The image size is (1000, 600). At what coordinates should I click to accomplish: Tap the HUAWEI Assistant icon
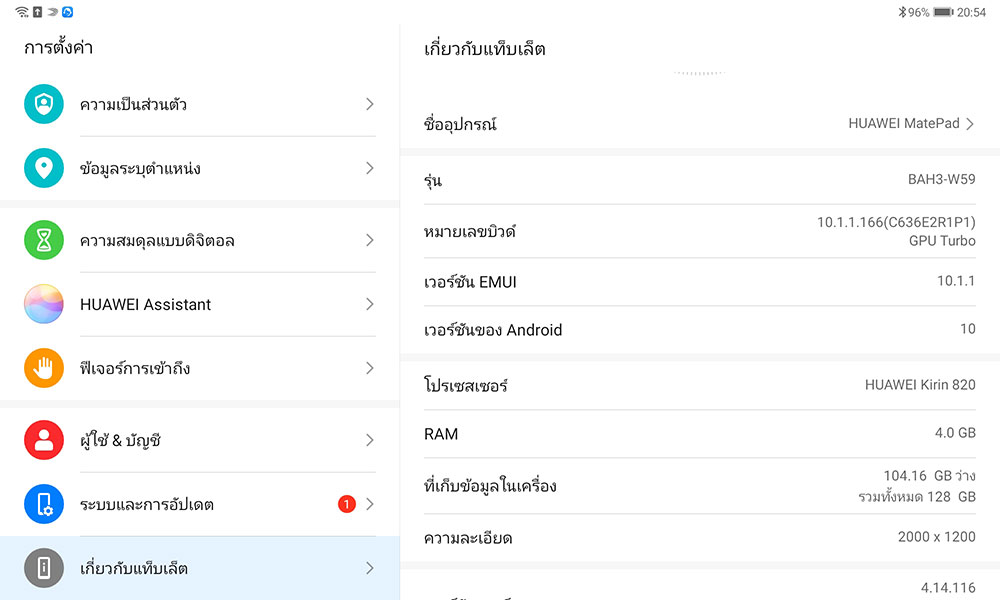coord(44,304)
